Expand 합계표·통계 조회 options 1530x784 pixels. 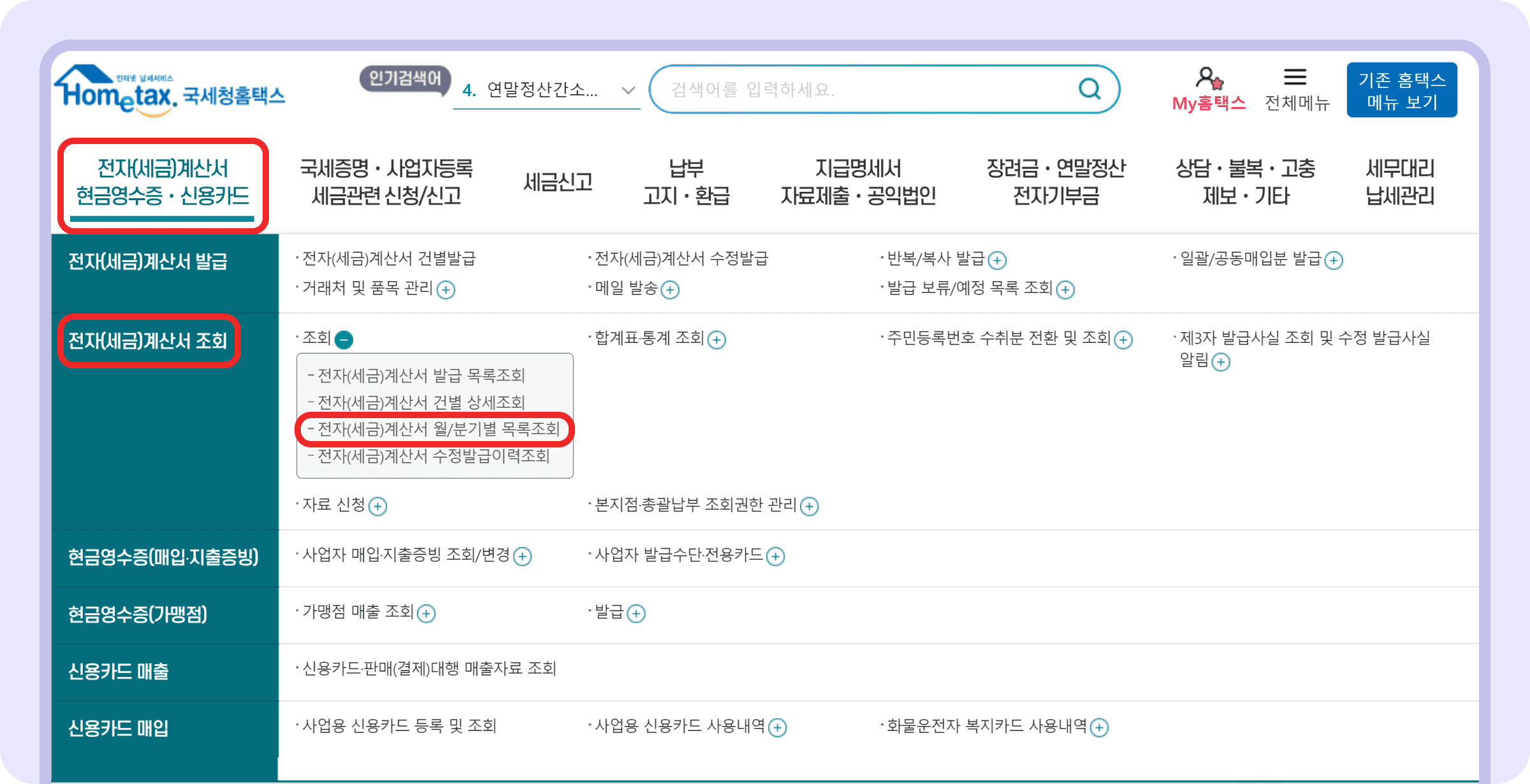(x=718, y=339)
